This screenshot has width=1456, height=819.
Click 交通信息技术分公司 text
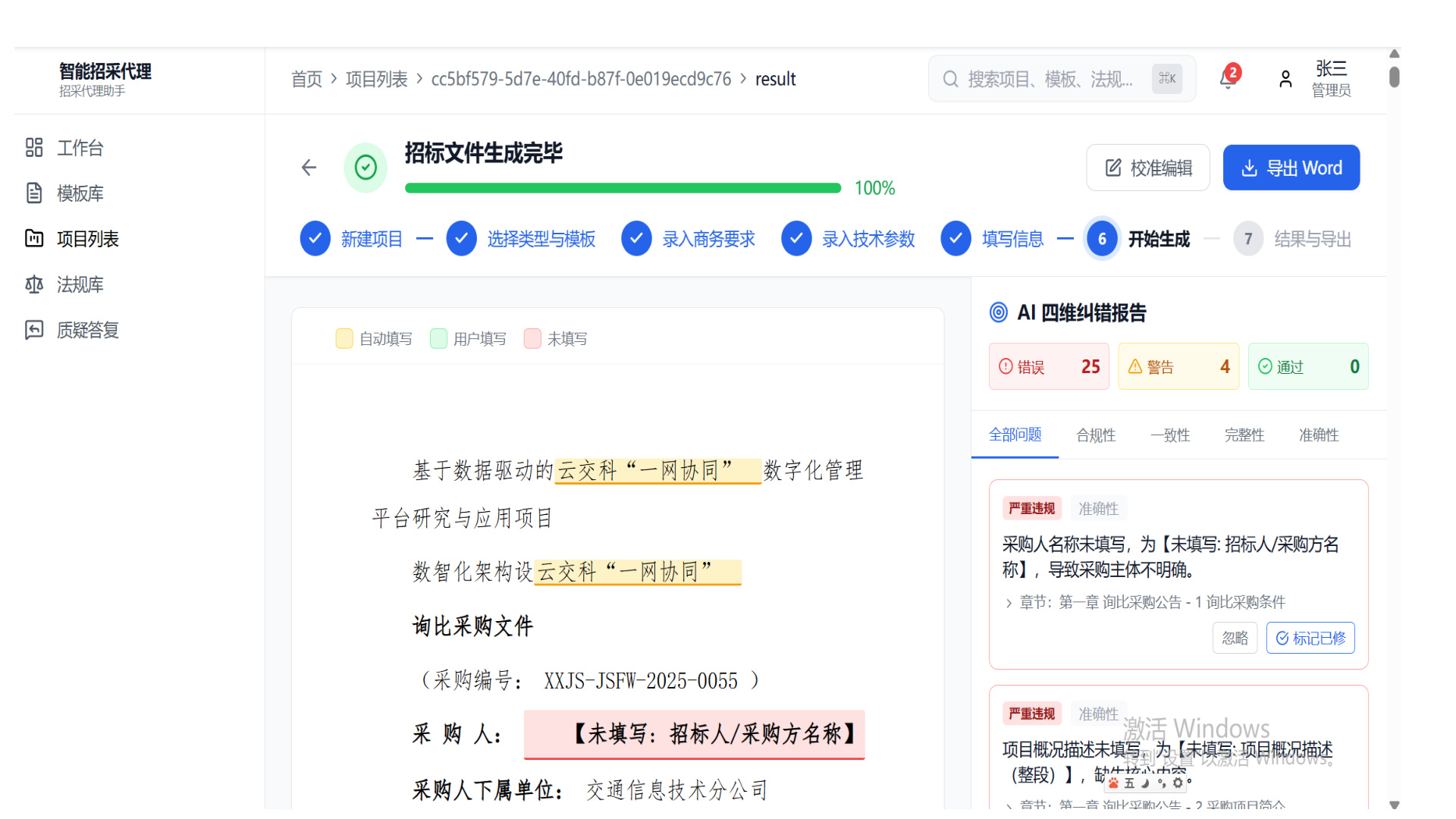tap(676, 790)
